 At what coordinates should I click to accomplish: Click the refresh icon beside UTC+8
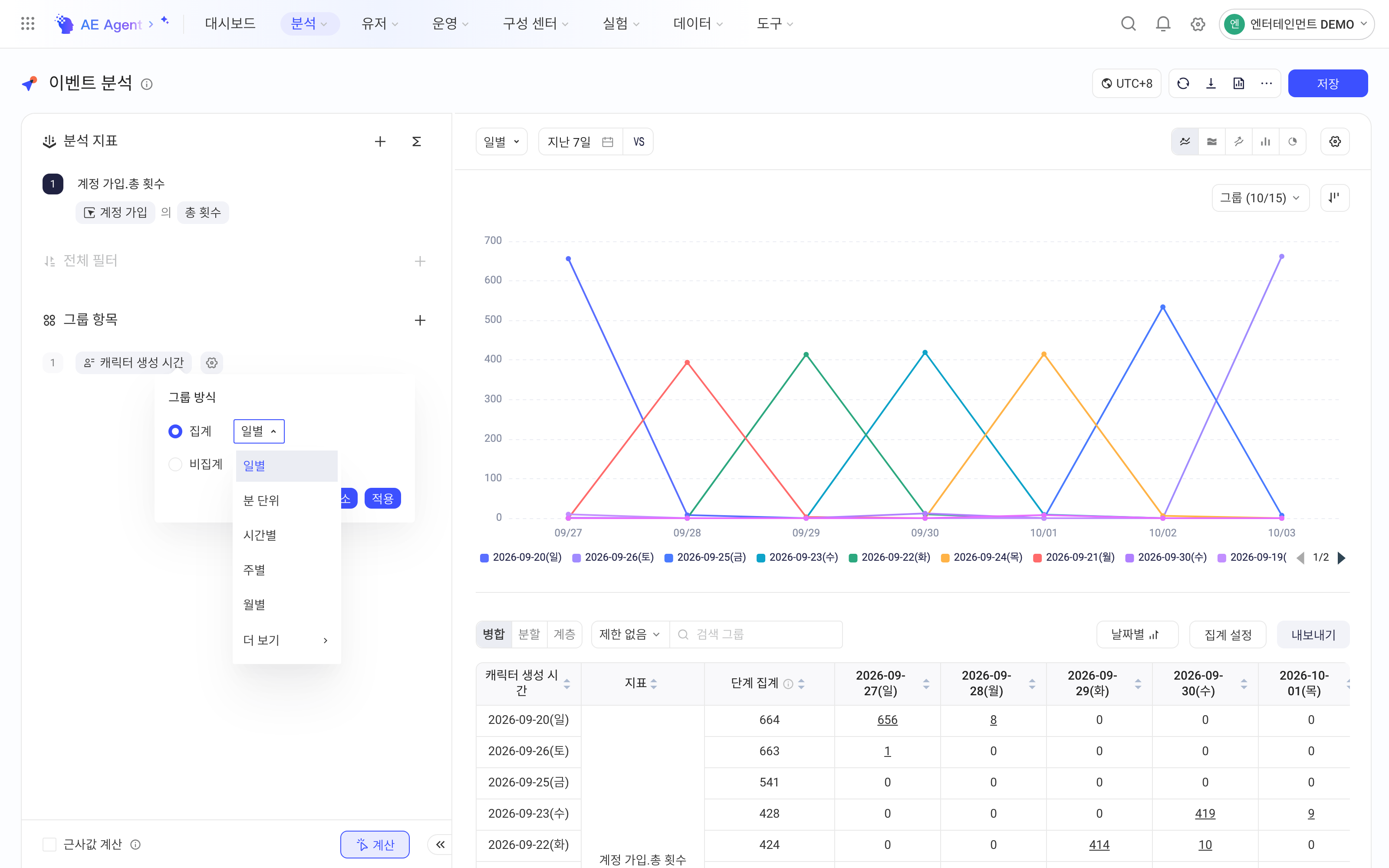[x=1183, y=84]
